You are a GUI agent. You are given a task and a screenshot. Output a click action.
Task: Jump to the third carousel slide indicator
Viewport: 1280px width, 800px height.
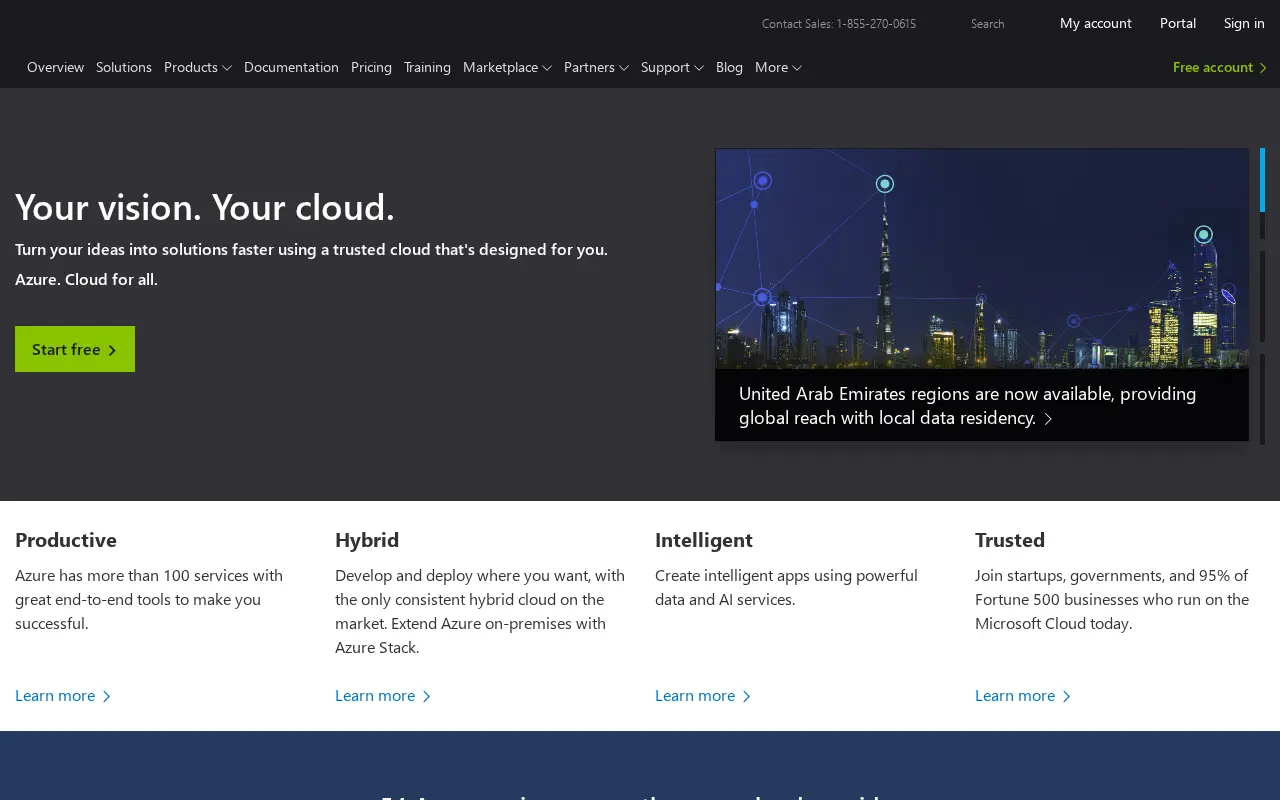pyautogui.click(x=1262, y=399)
